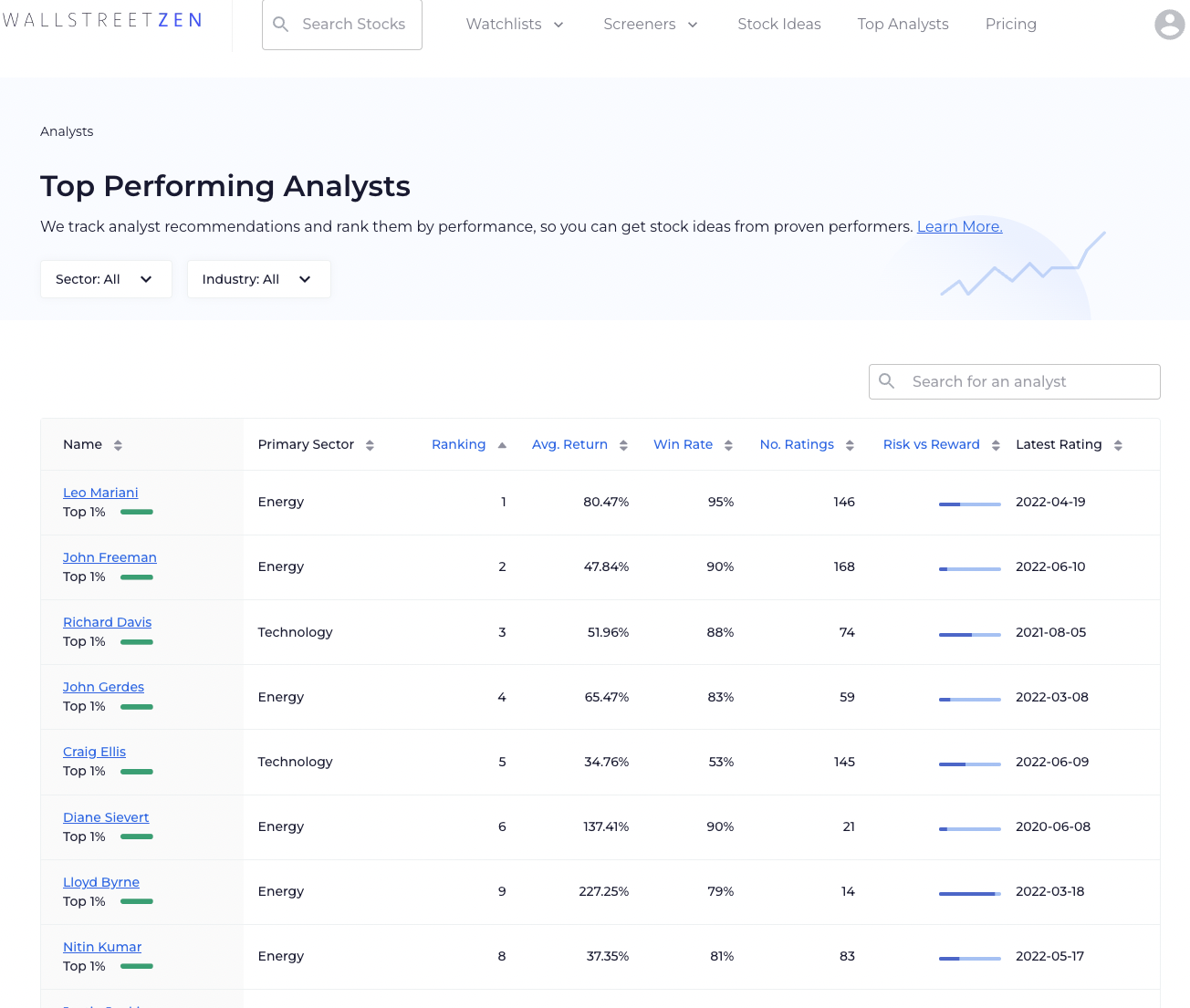Open Leo Mariani's analyst profile
This screenshot has height=1008, width=1190.
(x=100, y=493)
